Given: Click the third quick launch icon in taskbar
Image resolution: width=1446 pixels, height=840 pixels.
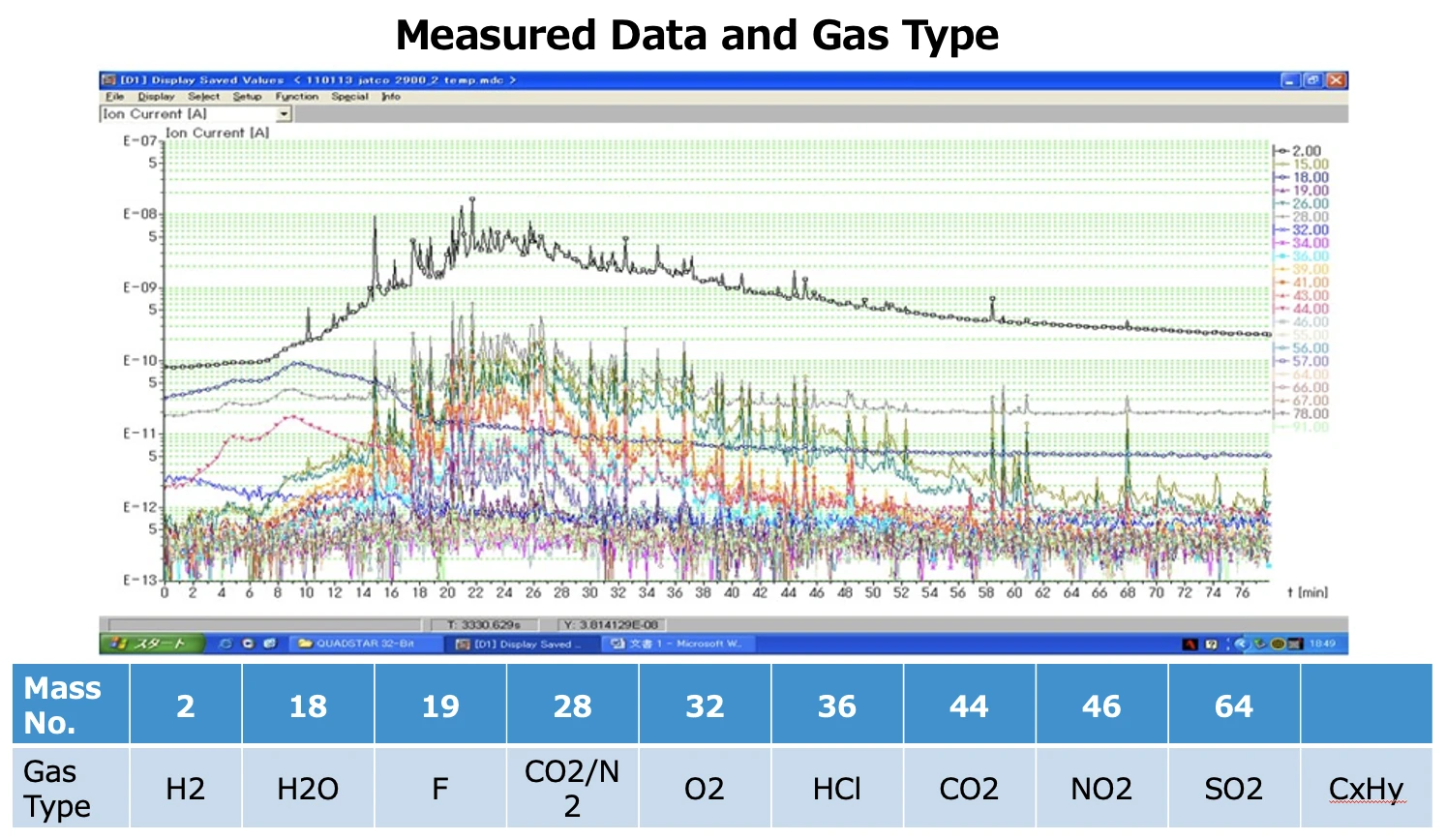Looking at the screenshot, I should click(269, 644).
